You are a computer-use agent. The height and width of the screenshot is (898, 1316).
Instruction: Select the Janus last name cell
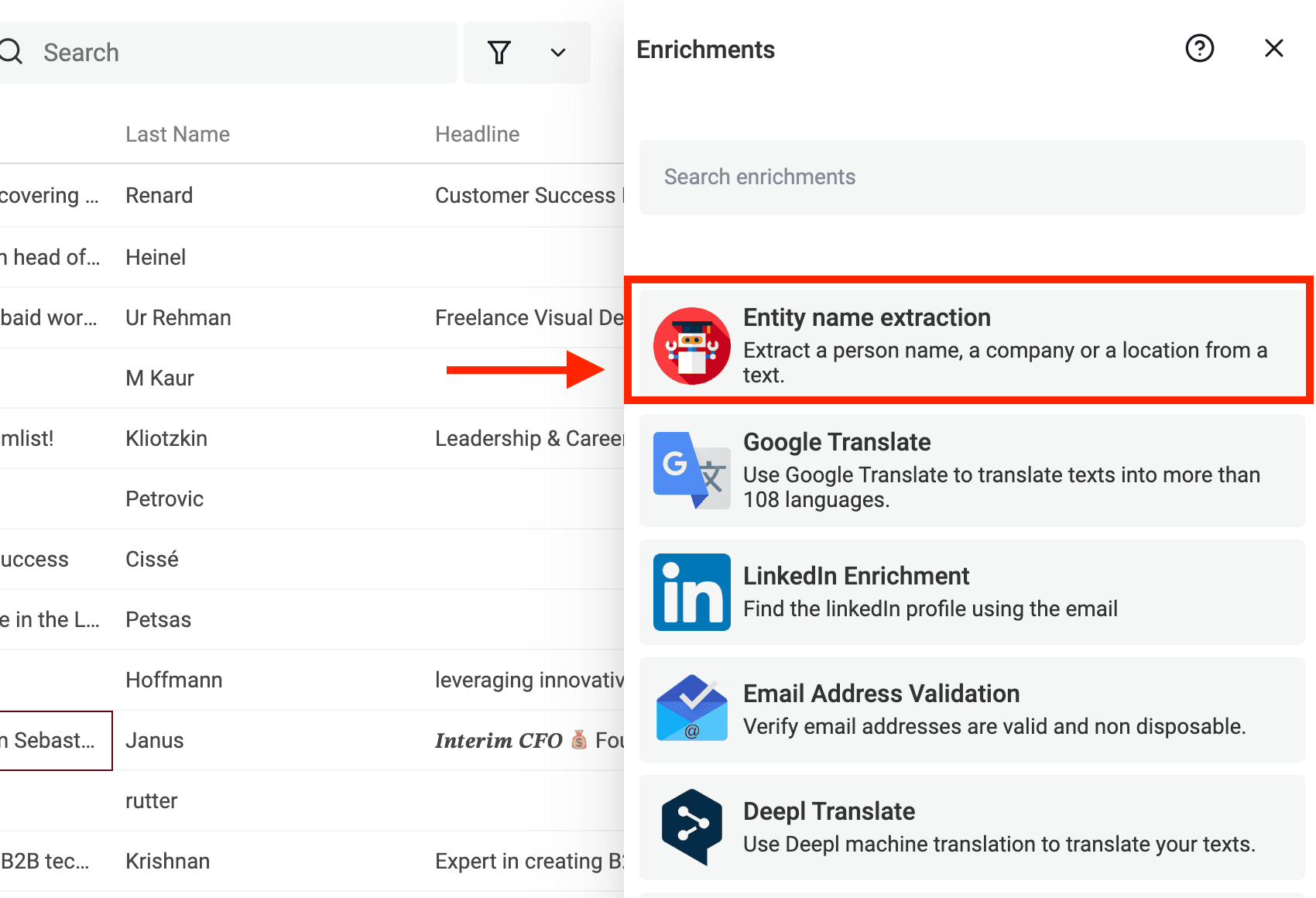pyautogui.click(x=155, y=741)
